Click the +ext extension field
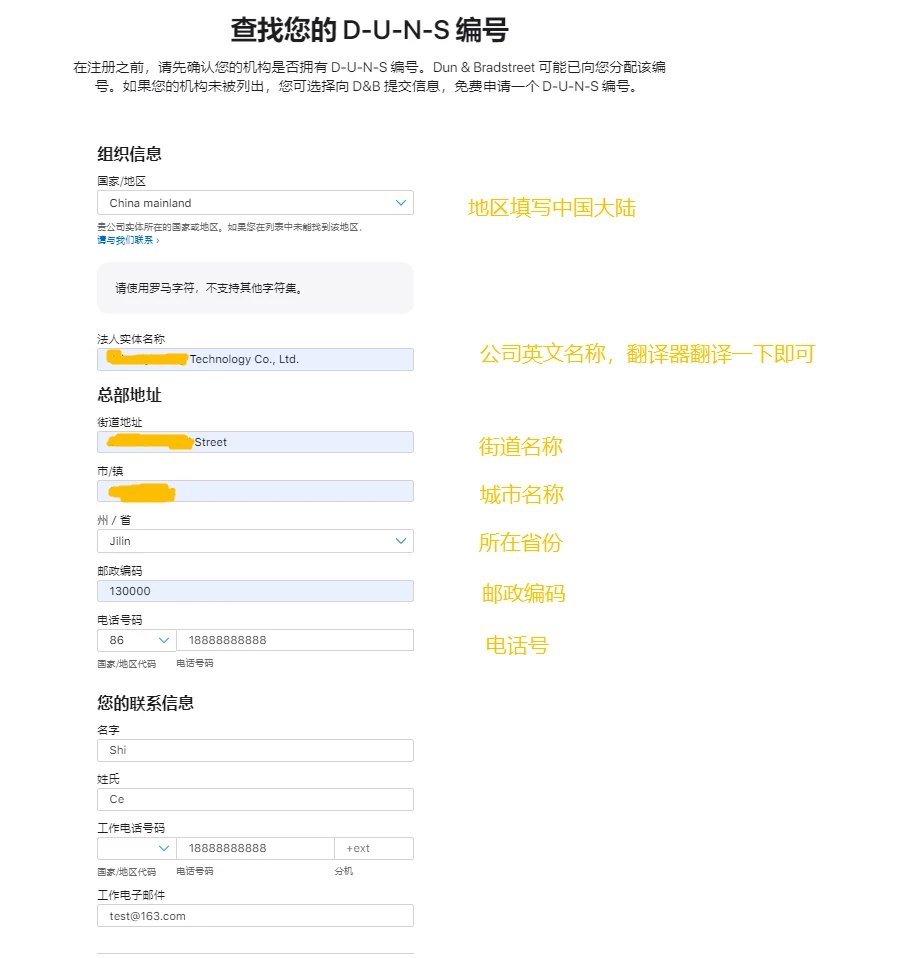Viewport: 924px width, 958px height. tap(373, 848)
